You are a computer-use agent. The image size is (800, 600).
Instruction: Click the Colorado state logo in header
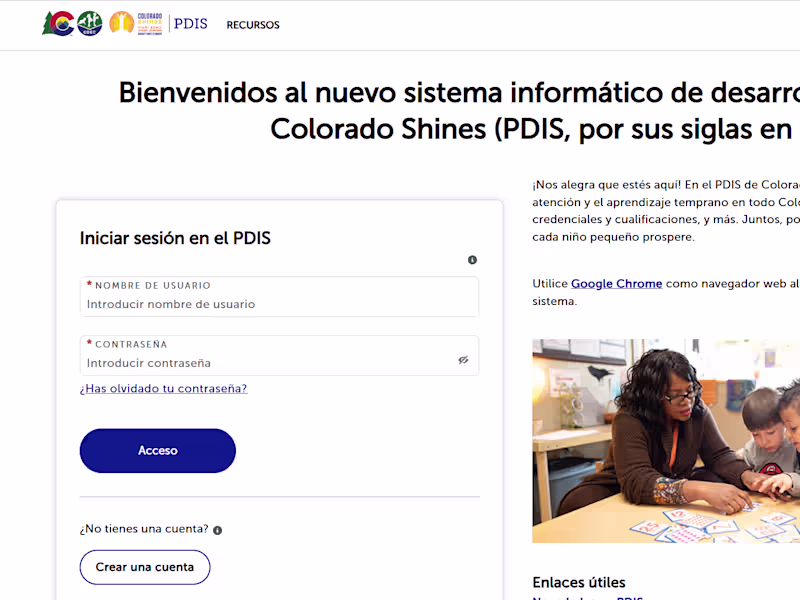coord(58,23)
